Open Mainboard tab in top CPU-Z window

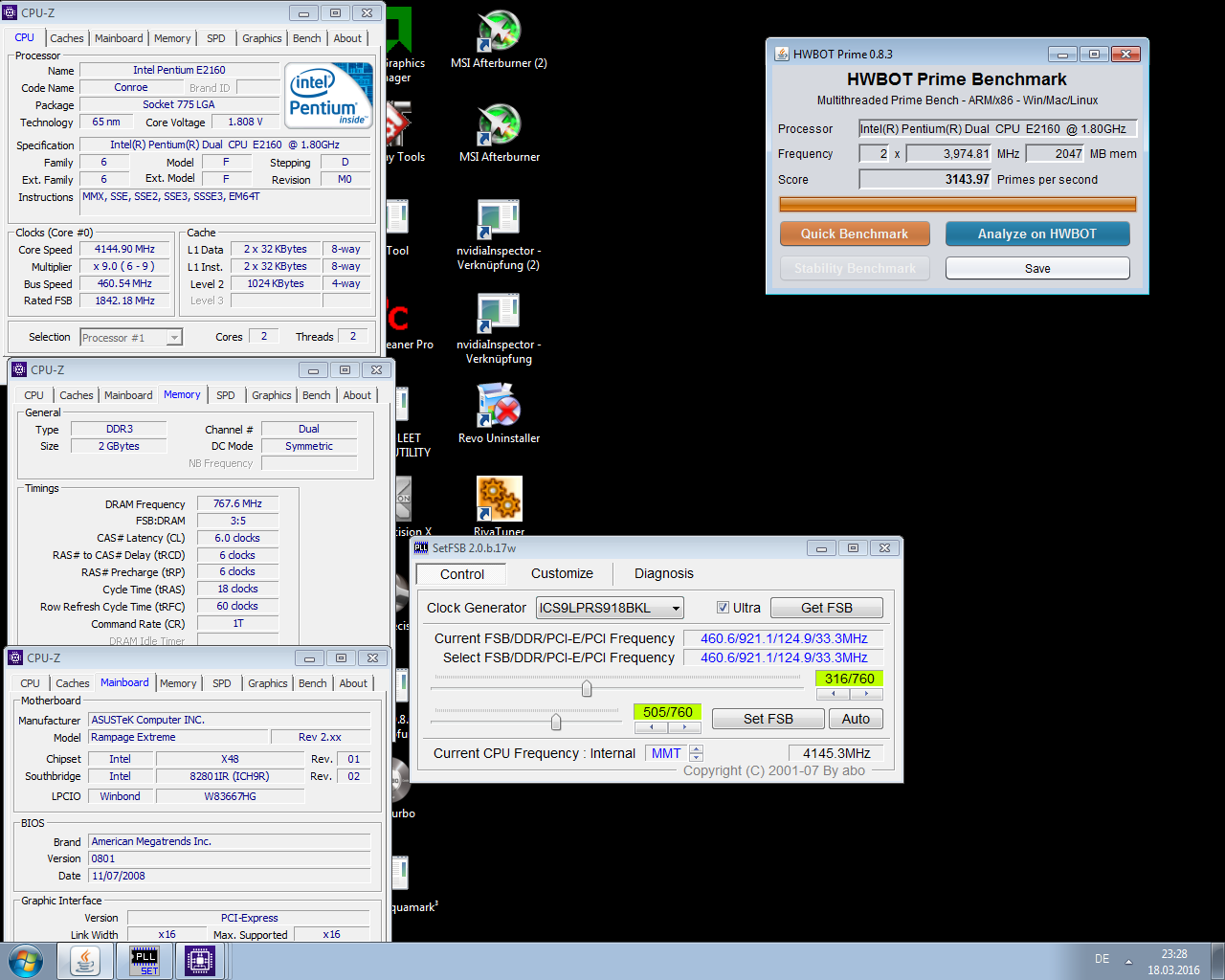(119, 38)
